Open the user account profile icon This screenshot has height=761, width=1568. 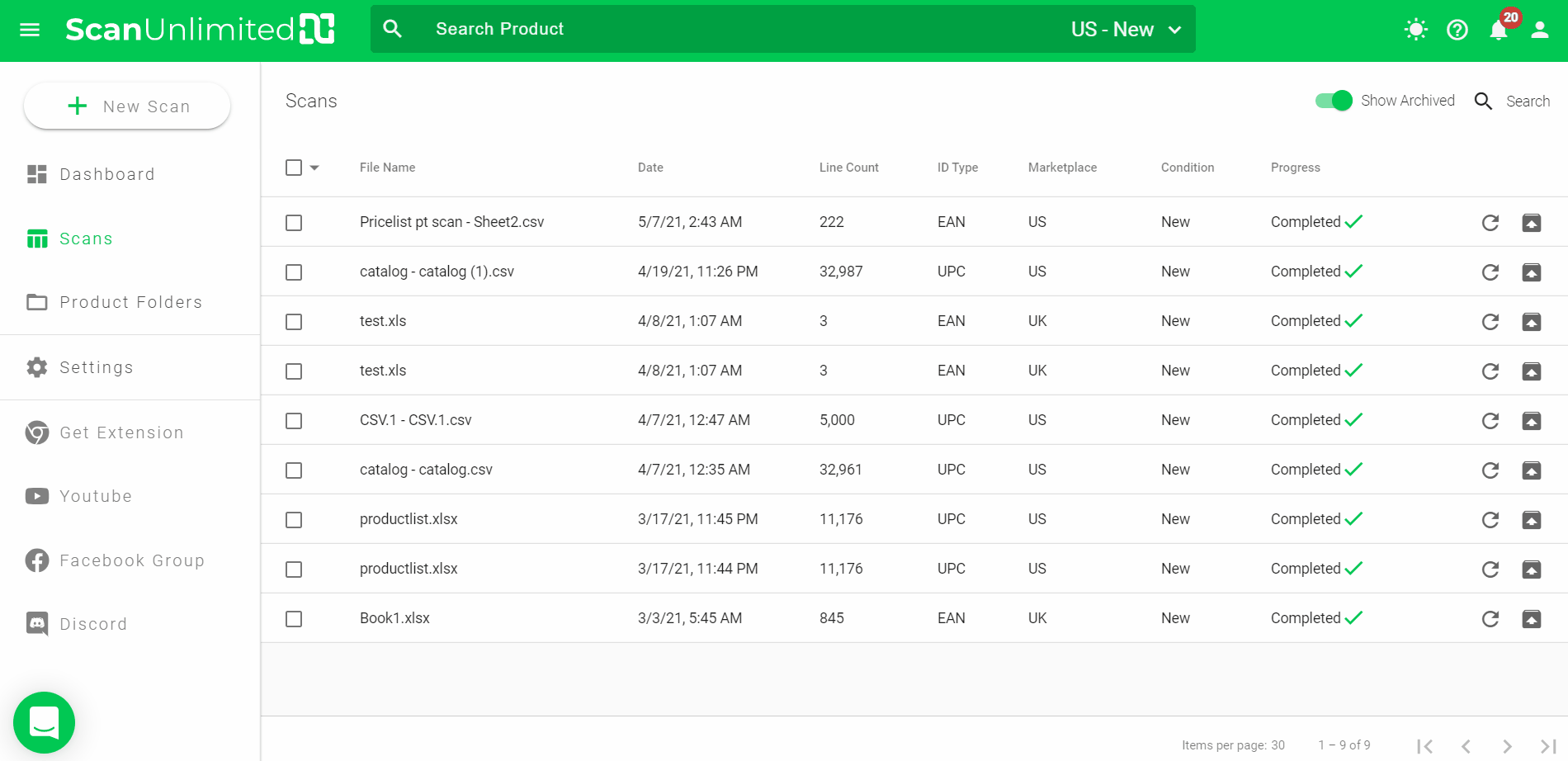tap(1539, 31)
